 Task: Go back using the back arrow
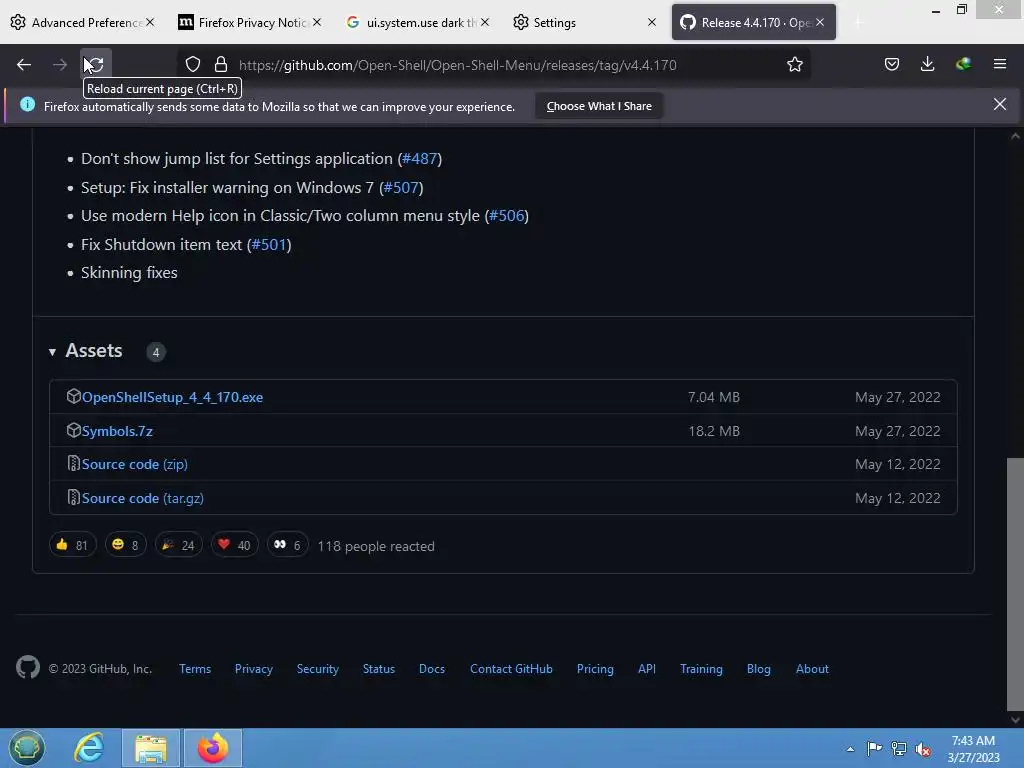(x=24, y=65)
